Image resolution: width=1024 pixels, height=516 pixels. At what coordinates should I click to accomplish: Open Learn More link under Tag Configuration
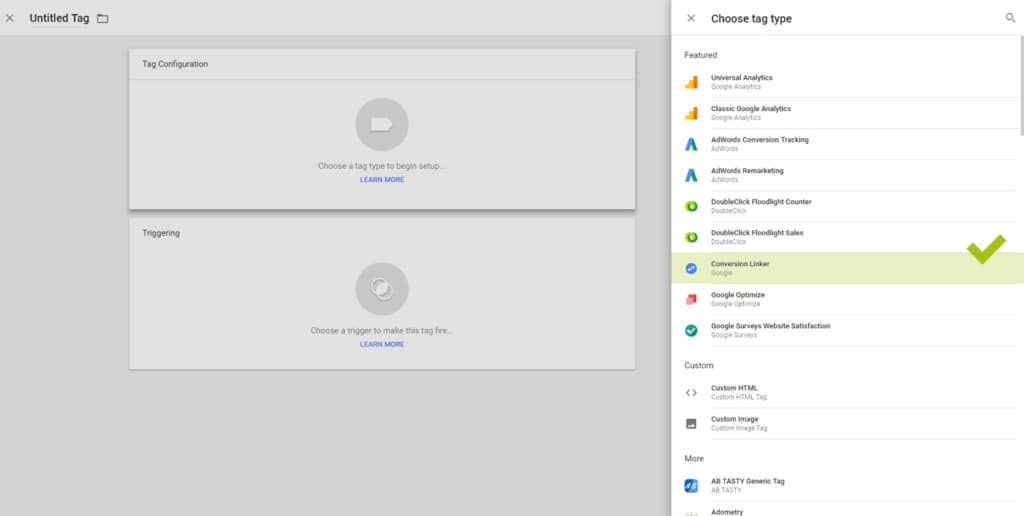click(382, 180)
